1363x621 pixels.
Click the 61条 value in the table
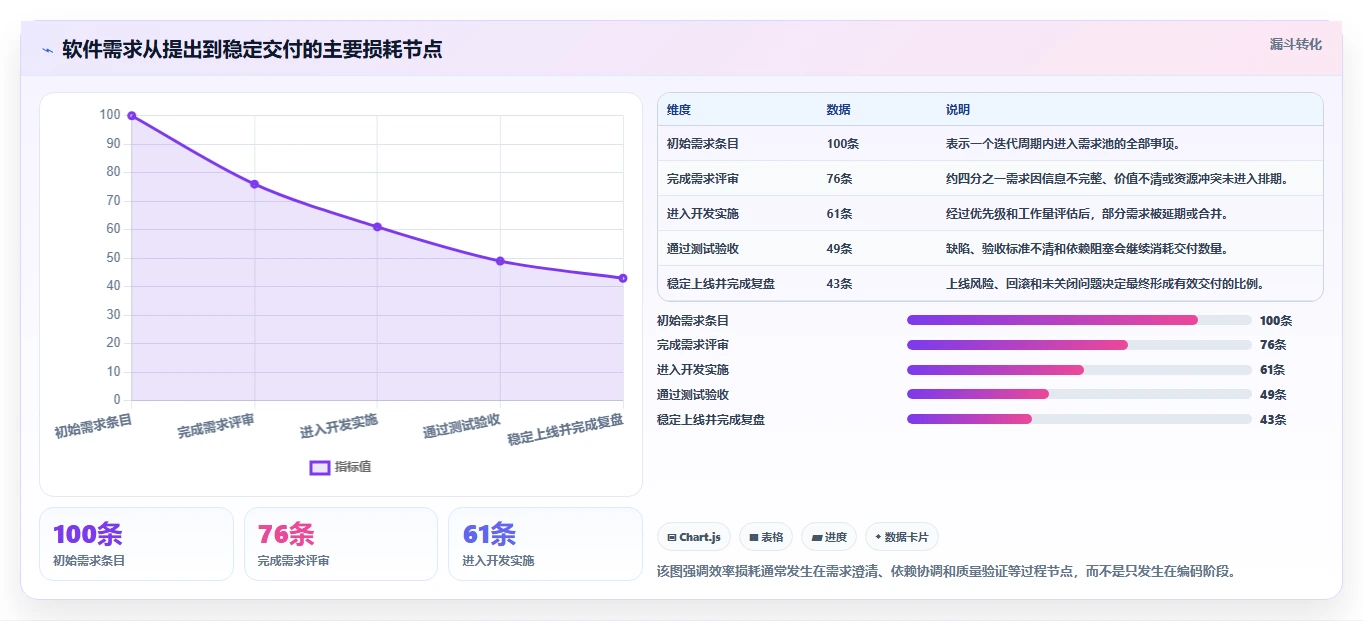coord(840,214)
